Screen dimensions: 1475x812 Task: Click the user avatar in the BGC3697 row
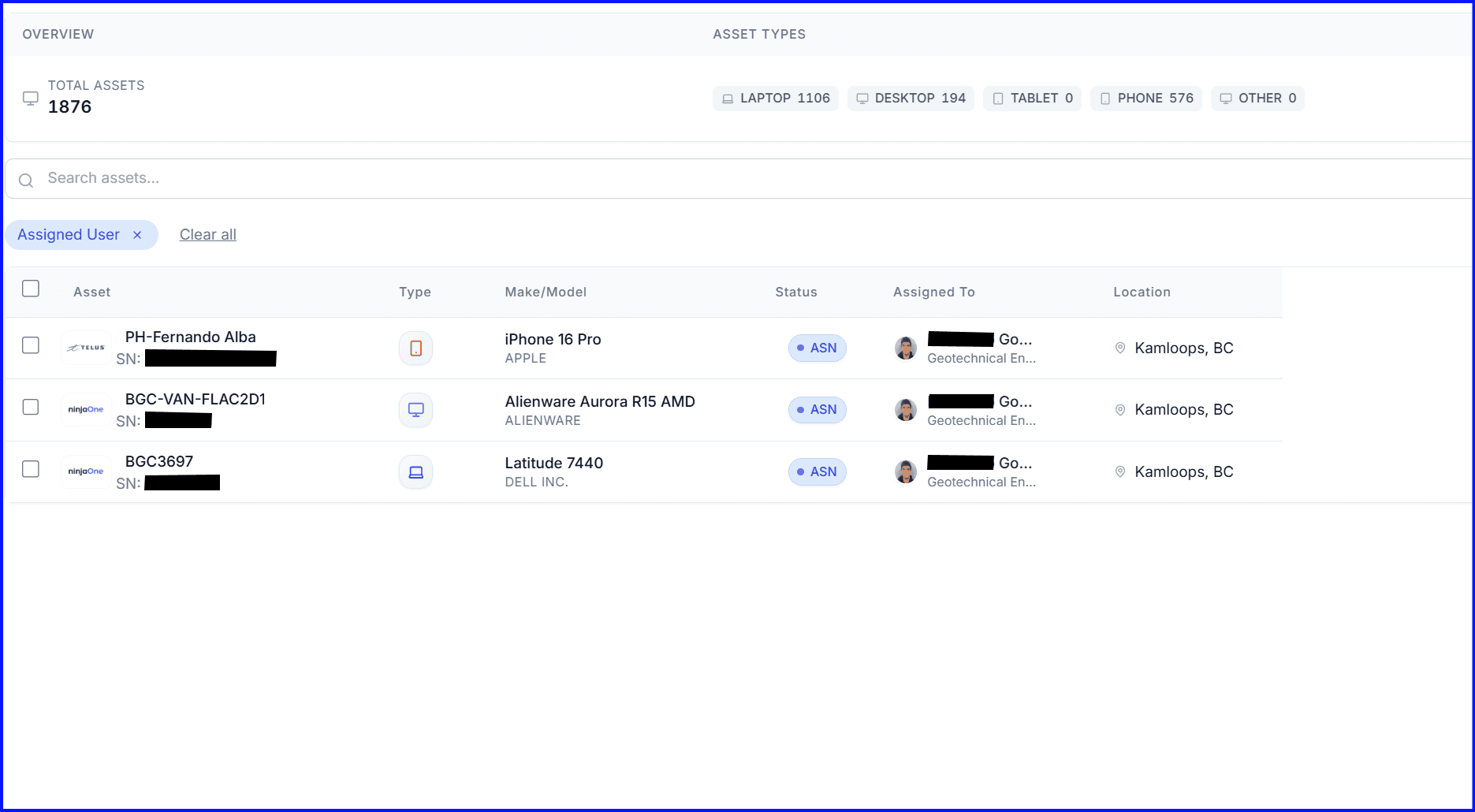[x=906, y=472]
